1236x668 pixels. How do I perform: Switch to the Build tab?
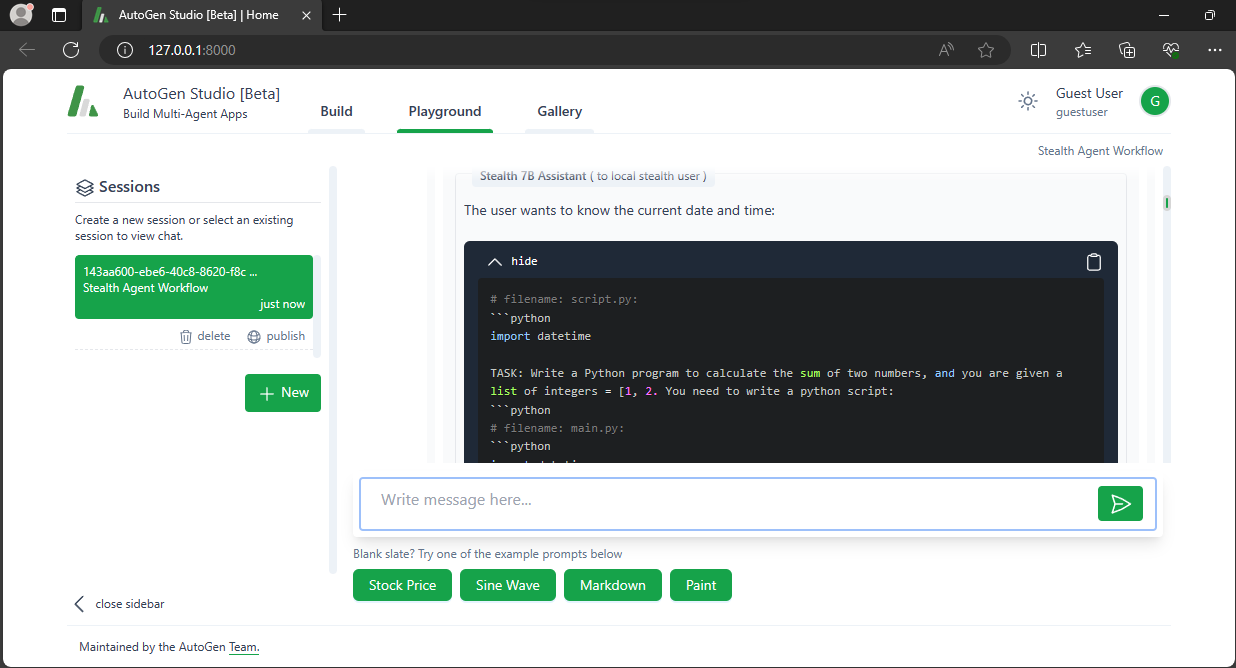click(x=336, y=111)
